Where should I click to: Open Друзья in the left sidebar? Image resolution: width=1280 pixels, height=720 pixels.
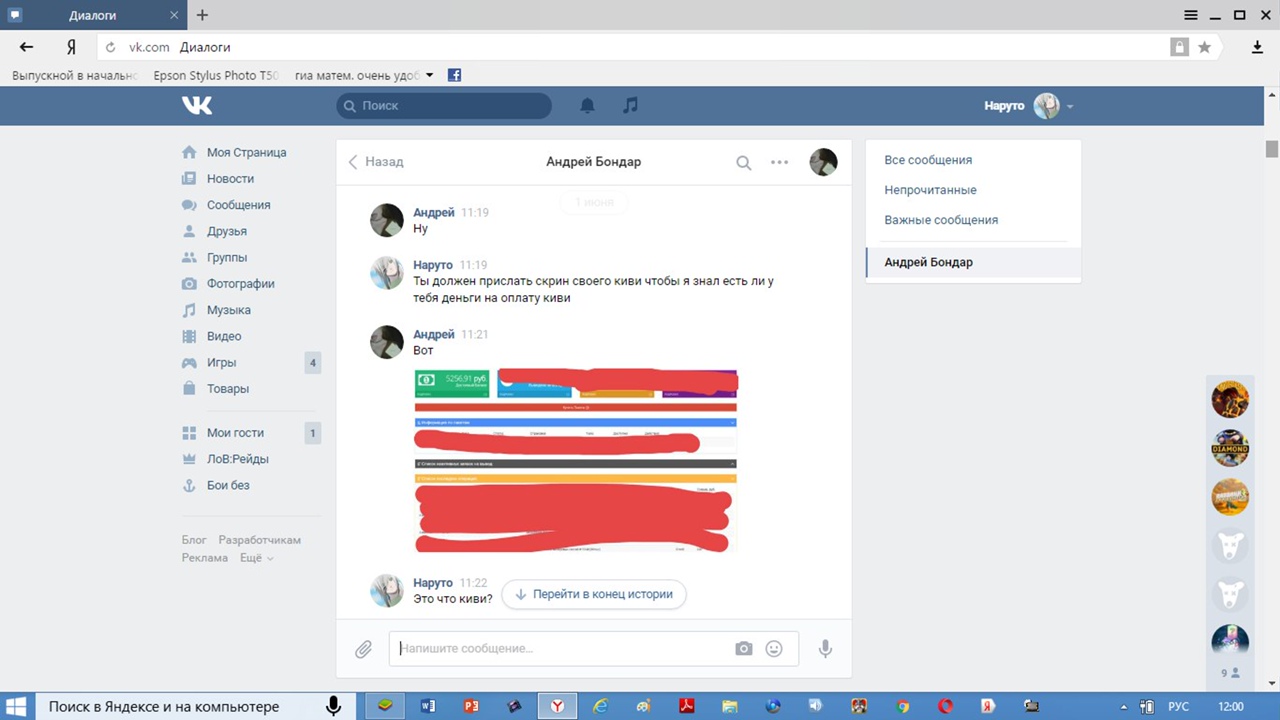tap(226, 231)
